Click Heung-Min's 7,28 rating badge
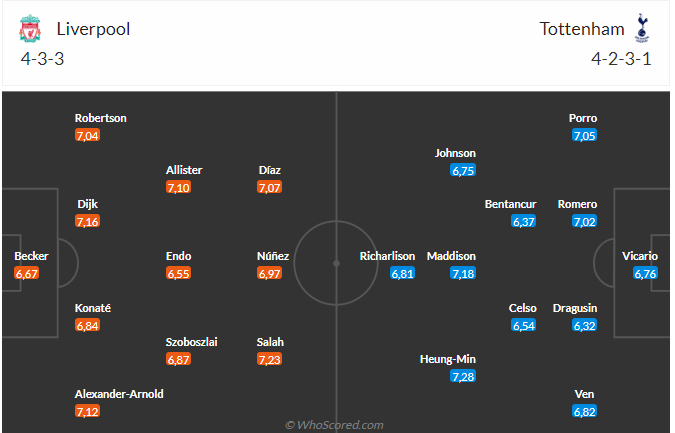Image resolution: width=675 pixels, height=433 pixels. tap(462, 376)
